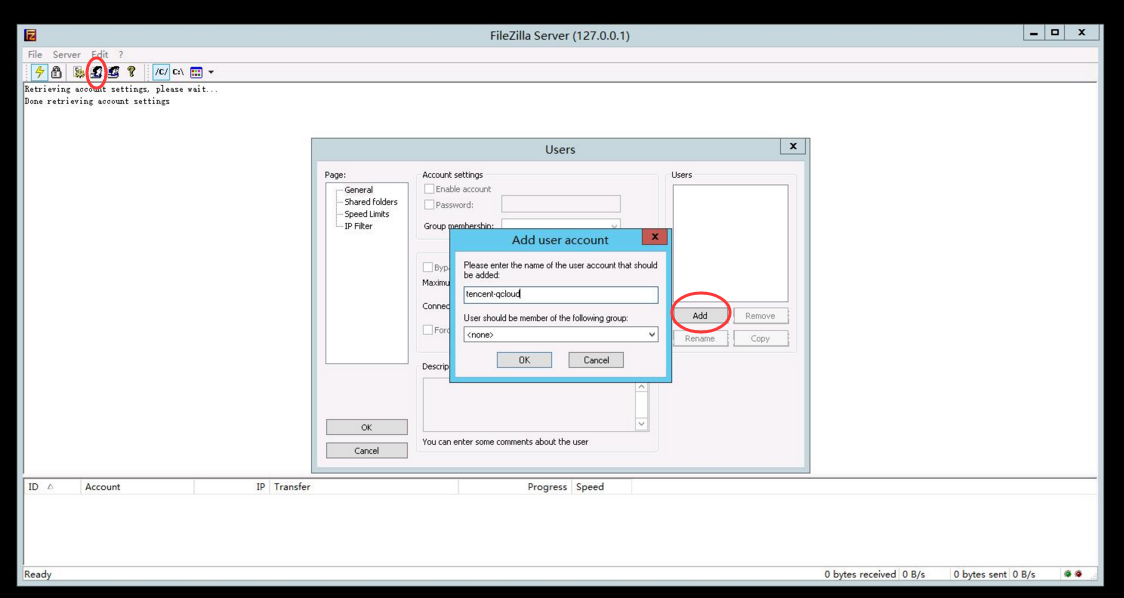Select the /C/ path display icon
1124x598 pixels.
pyautogui.click(x=161, y=72)
